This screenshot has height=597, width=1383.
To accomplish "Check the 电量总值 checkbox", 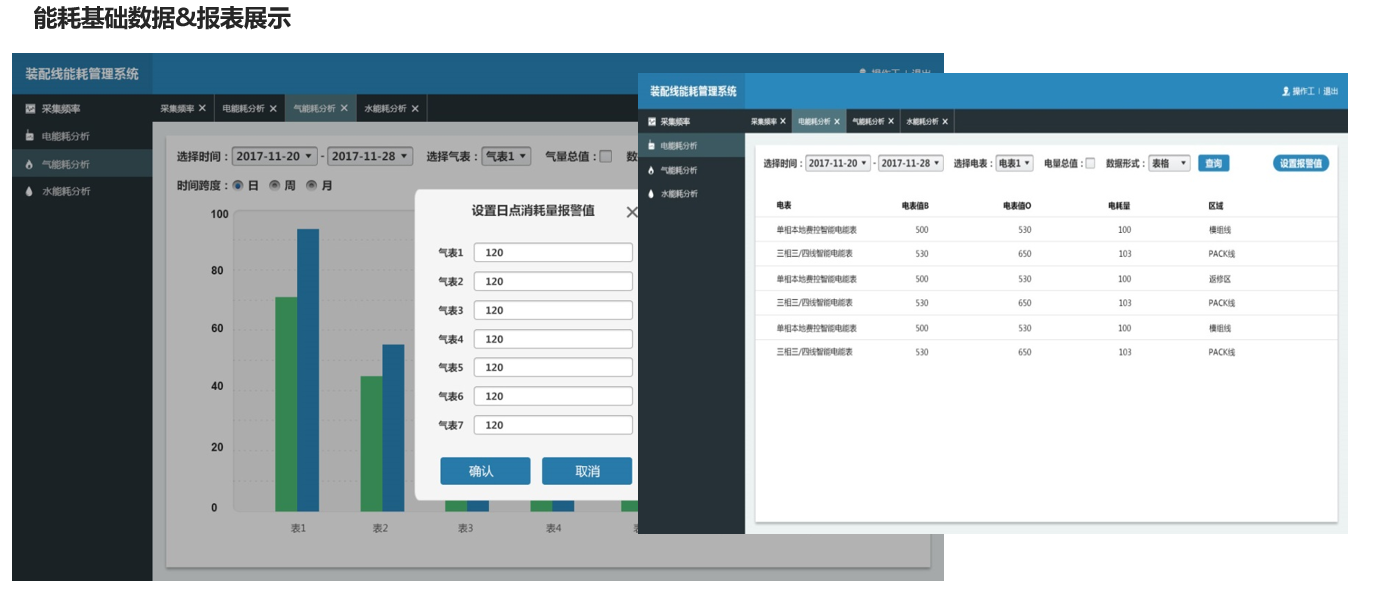I will (x=1090, y=163).
